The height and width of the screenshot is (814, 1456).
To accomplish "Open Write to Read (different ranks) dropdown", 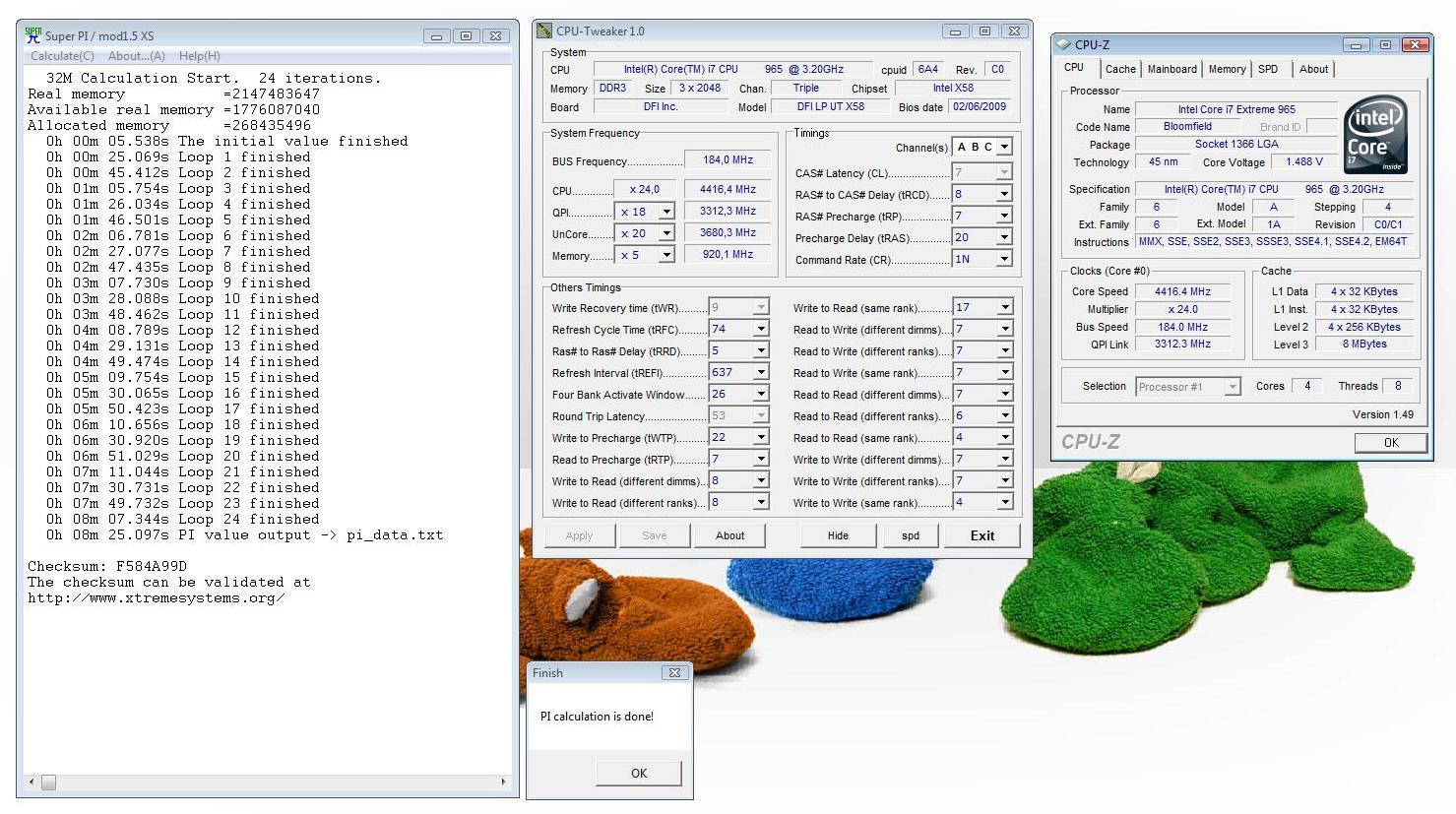I will click(761, 503).
